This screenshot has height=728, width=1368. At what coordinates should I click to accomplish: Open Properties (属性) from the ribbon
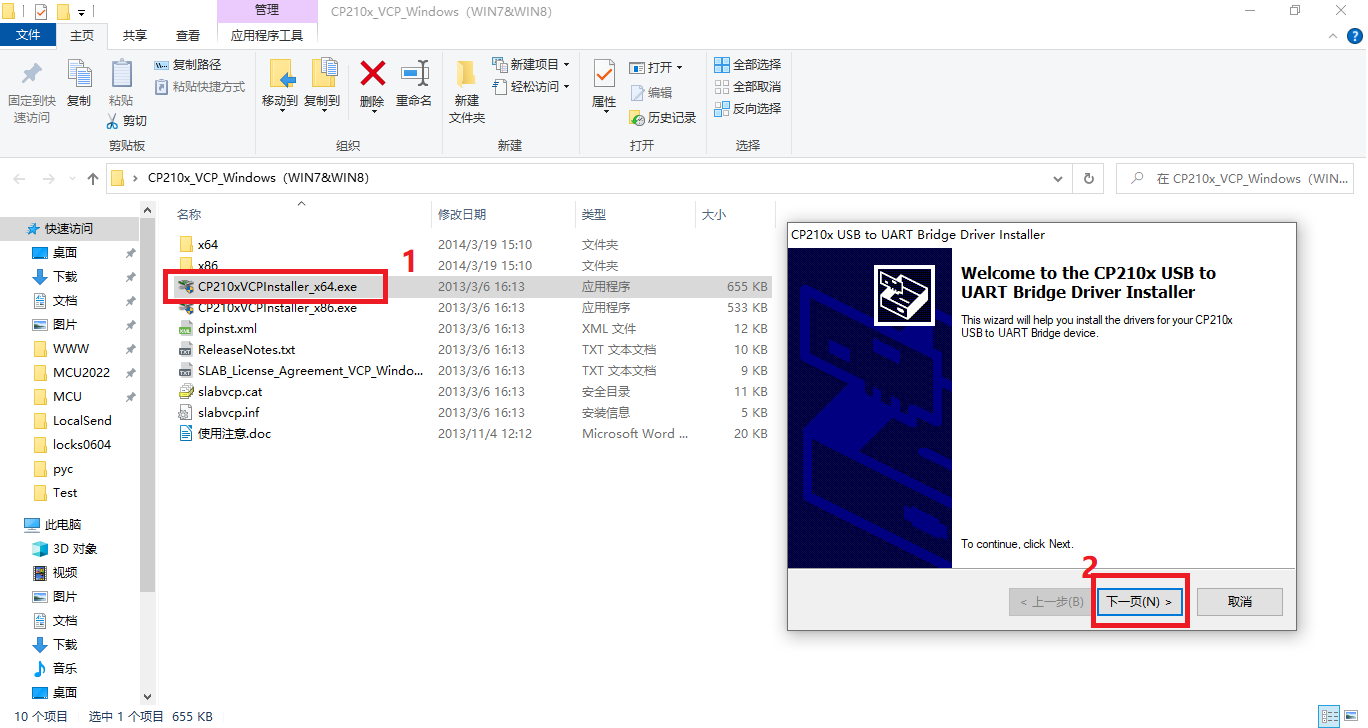pyautogui.click(x=604, y=76)
